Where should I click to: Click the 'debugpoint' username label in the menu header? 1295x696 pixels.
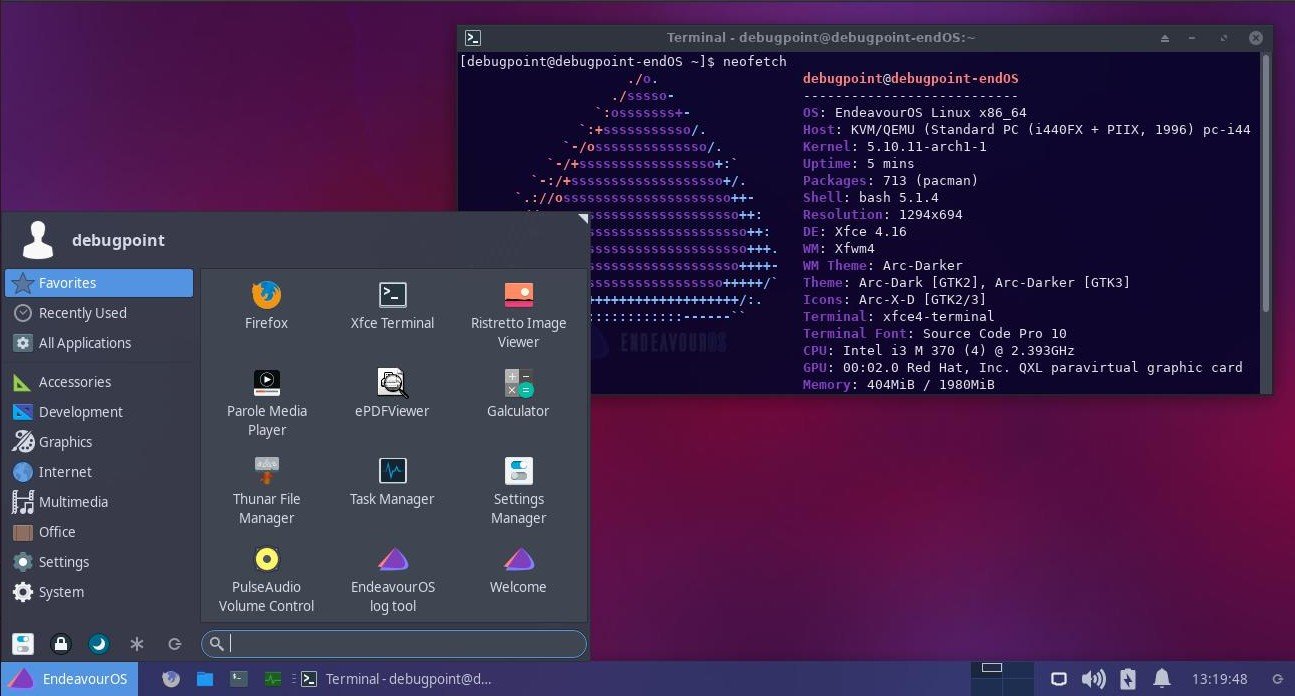(x=118, y=240)
